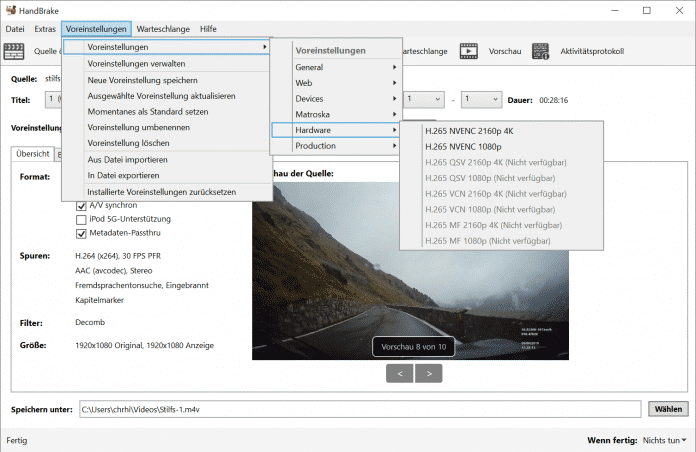Open the Aktivitätsprotokoll log icon
Viewport: 696px width, 452px height.
point(541,51)
